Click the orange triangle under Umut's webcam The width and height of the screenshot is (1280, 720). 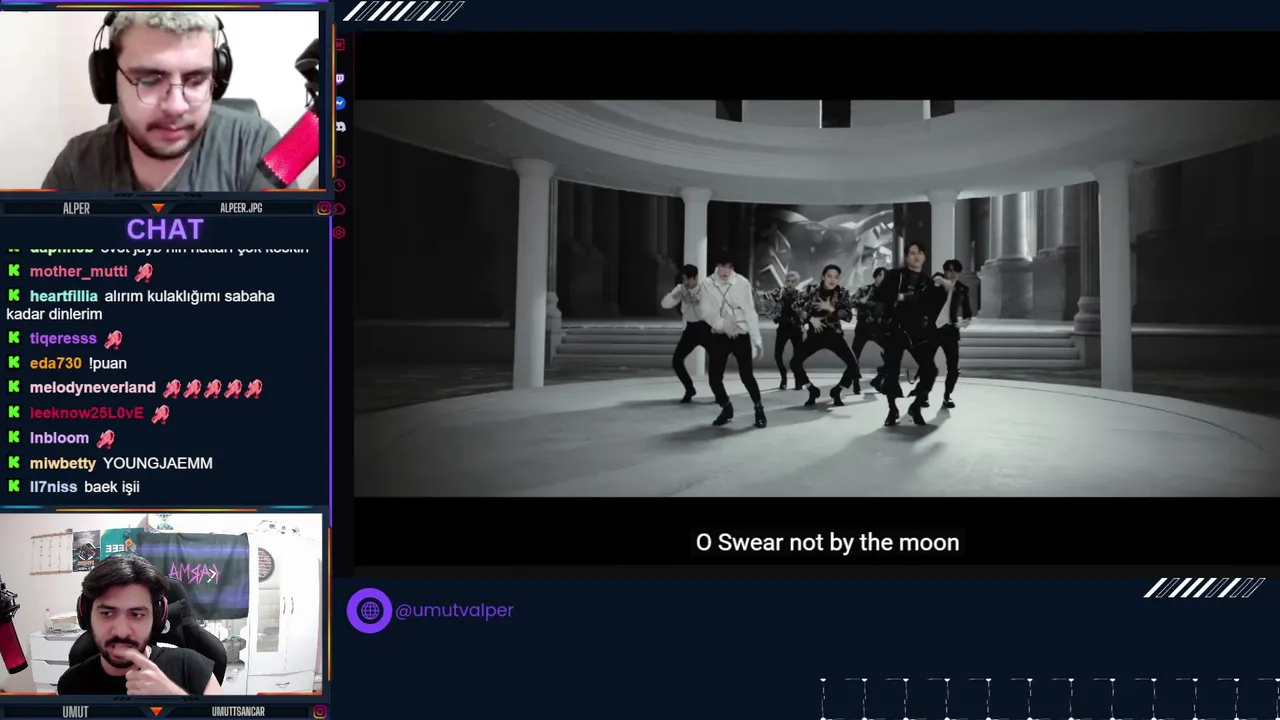[x=157, y=711]
